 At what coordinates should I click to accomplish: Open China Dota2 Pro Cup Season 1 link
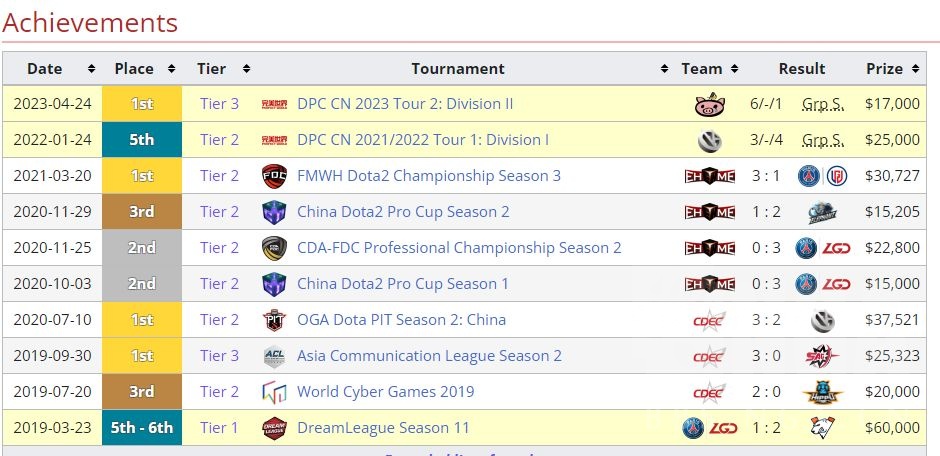402,284
